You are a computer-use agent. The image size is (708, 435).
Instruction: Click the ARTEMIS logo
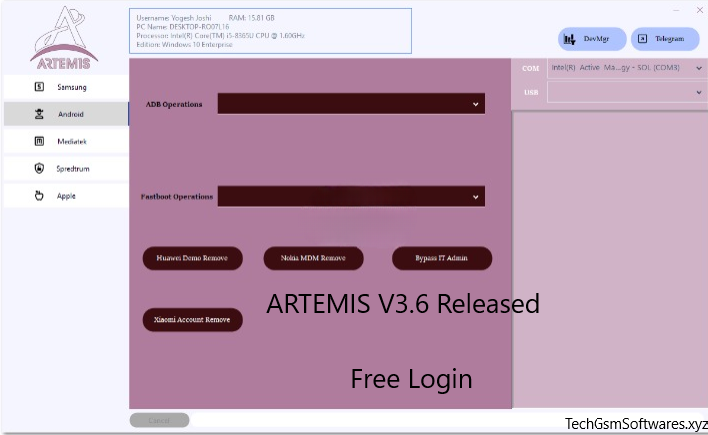pos(64,38)
